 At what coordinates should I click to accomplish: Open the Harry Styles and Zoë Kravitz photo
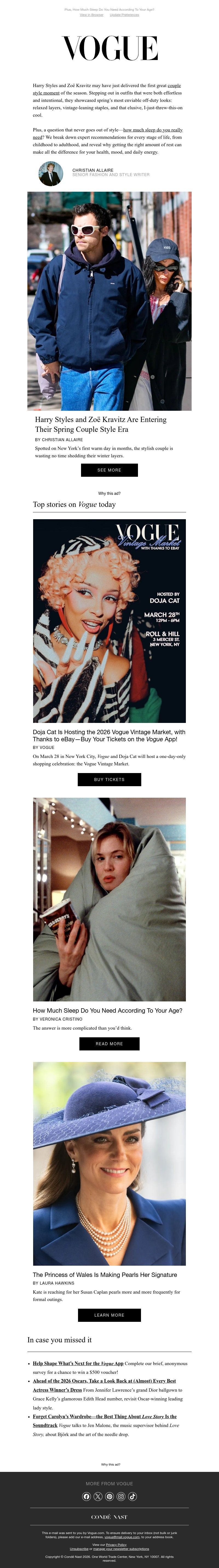(x=109, y=301)
